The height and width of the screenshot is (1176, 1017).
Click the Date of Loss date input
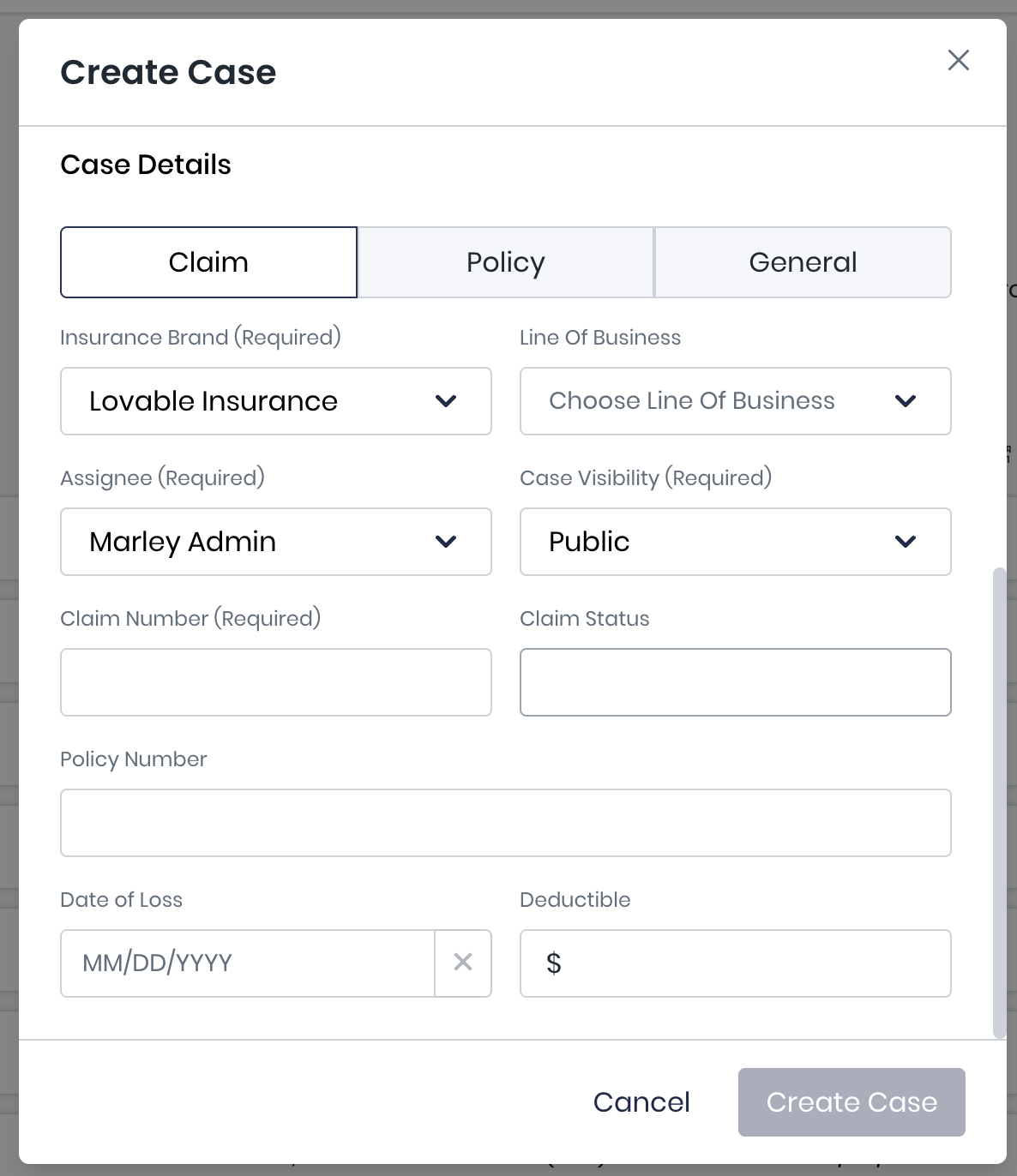tap(247, 963)
